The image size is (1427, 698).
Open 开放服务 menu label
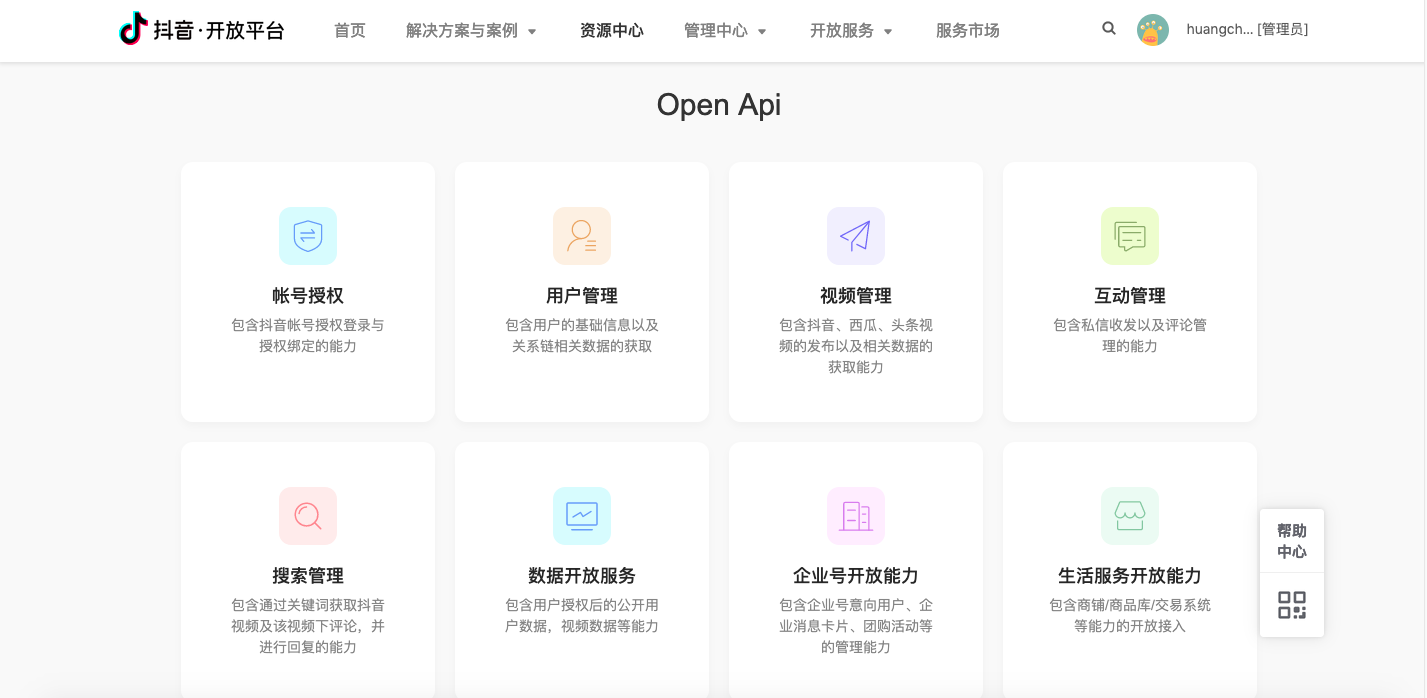[x=842, y=31]
